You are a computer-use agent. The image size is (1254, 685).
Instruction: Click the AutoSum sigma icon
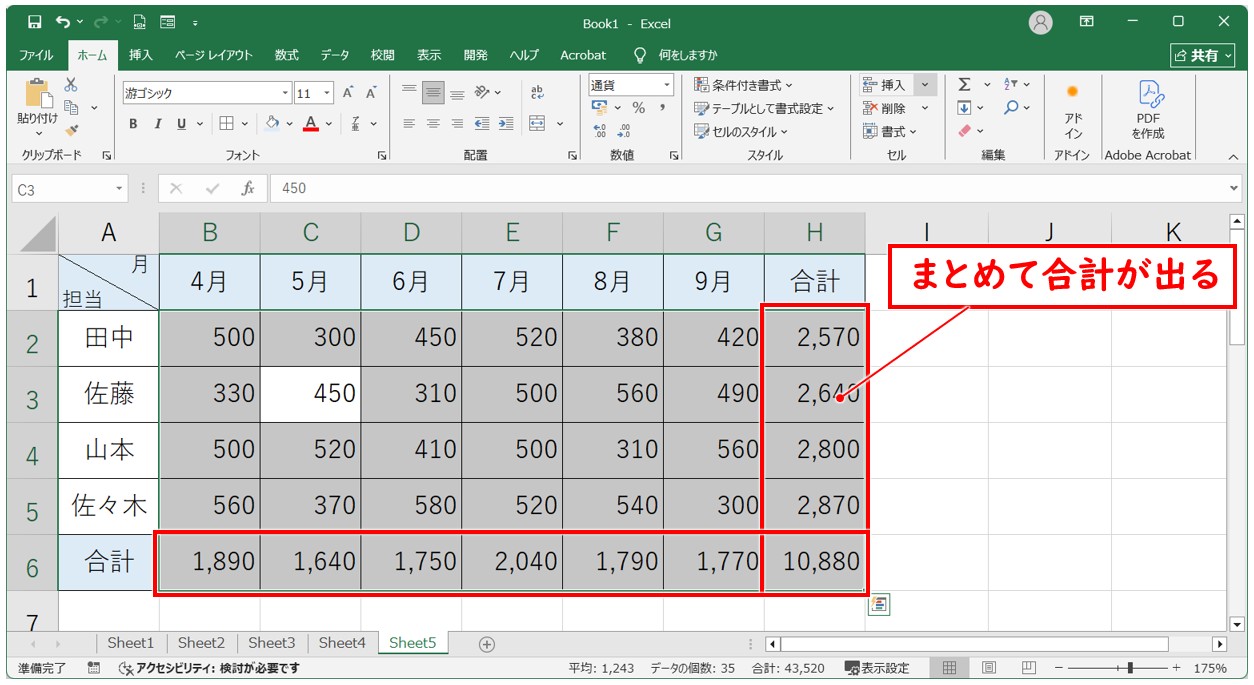[x=964, y=85]
